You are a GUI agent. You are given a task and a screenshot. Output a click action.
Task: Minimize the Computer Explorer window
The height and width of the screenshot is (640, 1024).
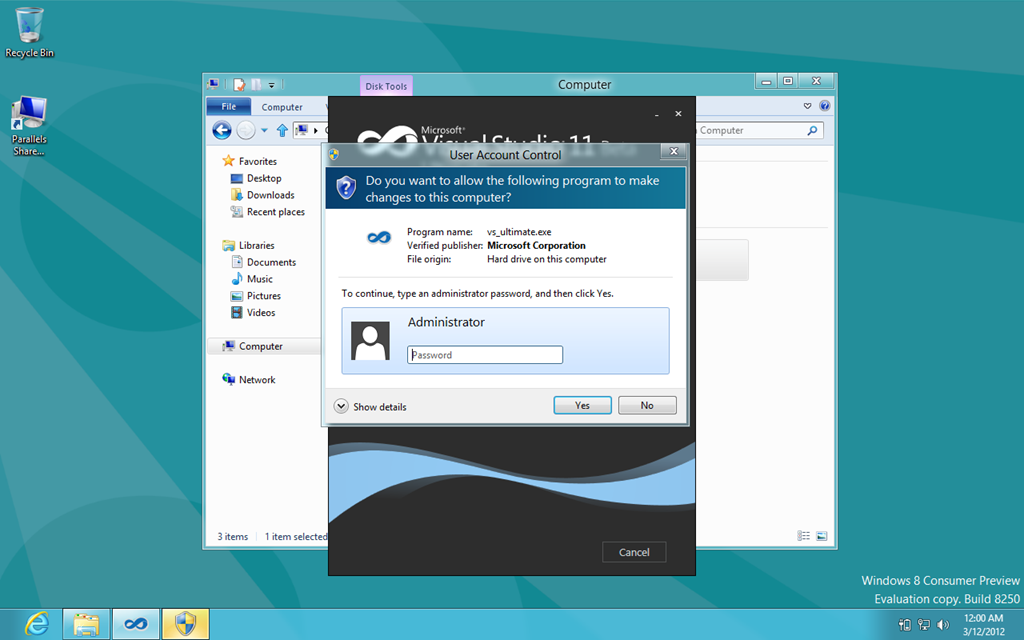(x=766, y=82)
